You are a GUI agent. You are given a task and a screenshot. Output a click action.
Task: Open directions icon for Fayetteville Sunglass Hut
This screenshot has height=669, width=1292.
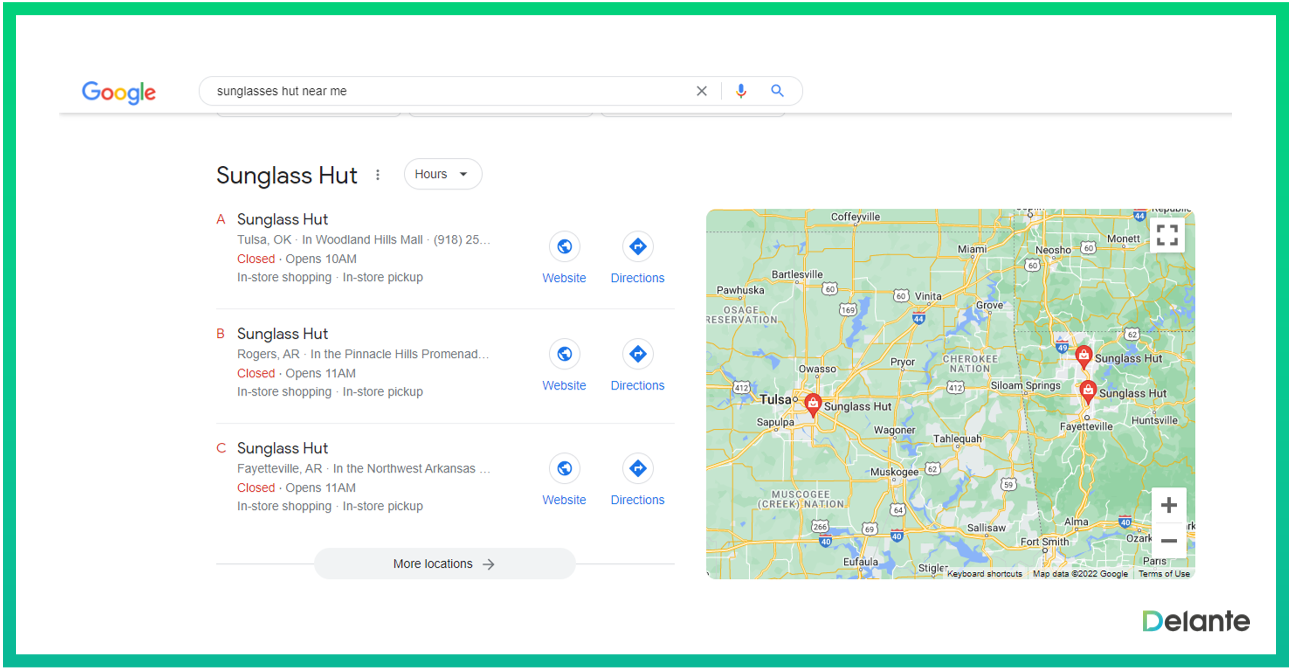pos(637,468)
